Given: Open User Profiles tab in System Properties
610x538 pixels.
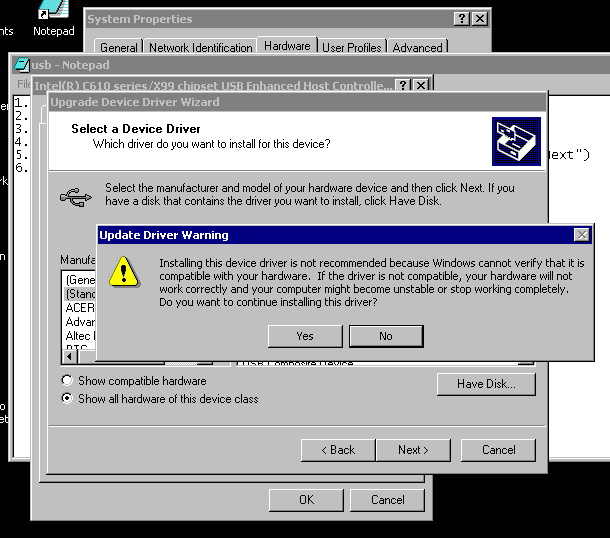Looking at the screenshot, I should (352, 47).
